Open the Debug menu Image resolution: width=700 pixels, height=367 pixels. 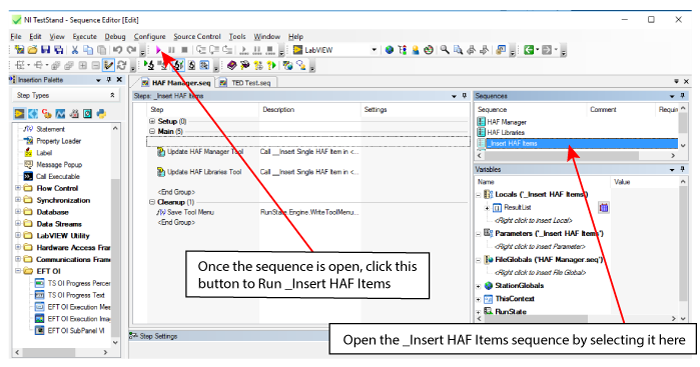pos(115,37)
